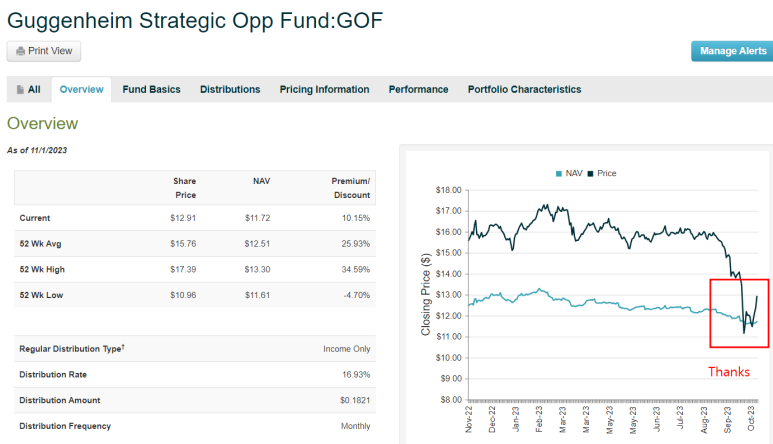Click the Print View button
773x444 pixels.
pyautogui.click(x=44, y=51)
